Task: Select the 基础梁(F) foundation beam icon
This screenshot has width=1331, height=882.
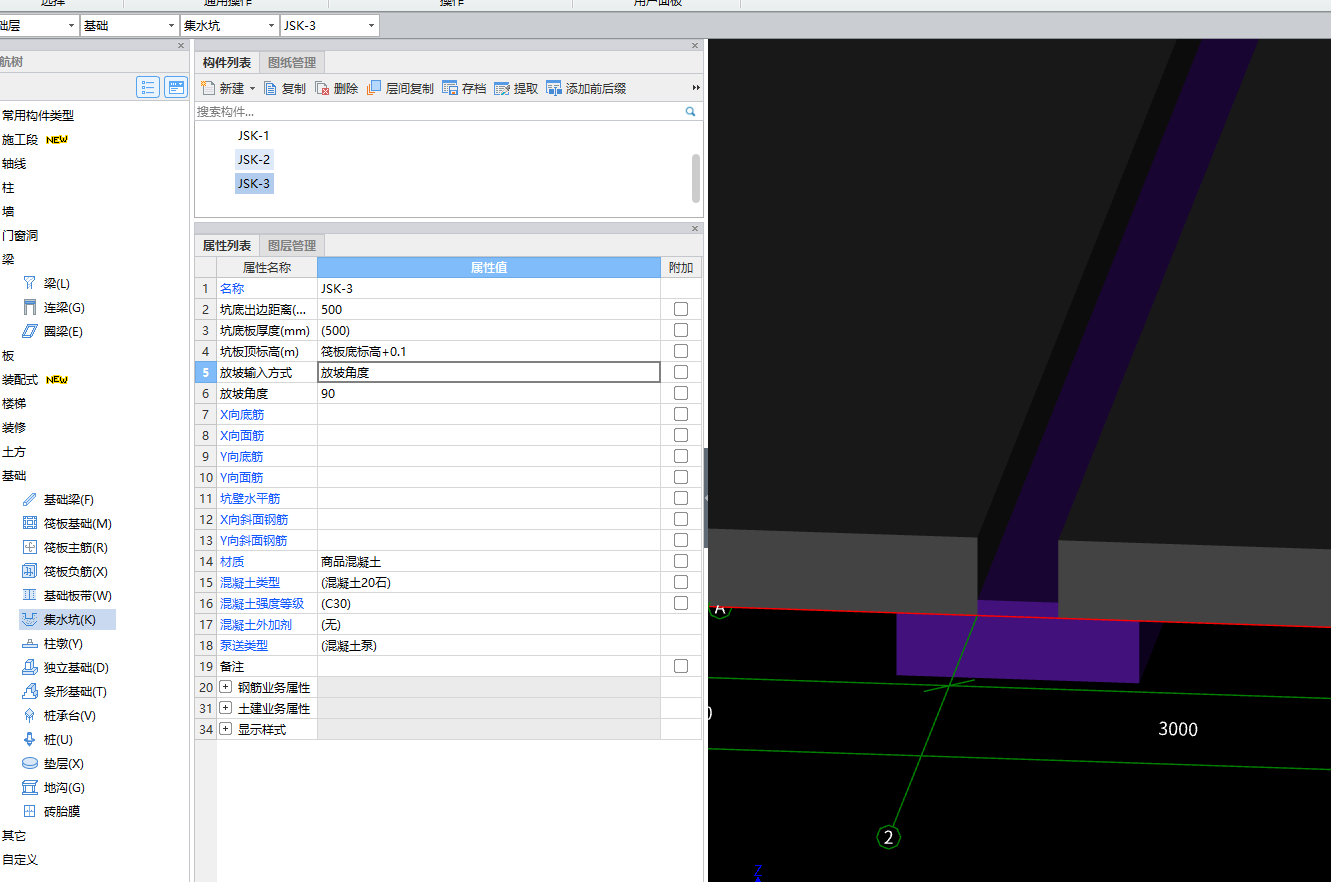Action: (x=29, y=500)
